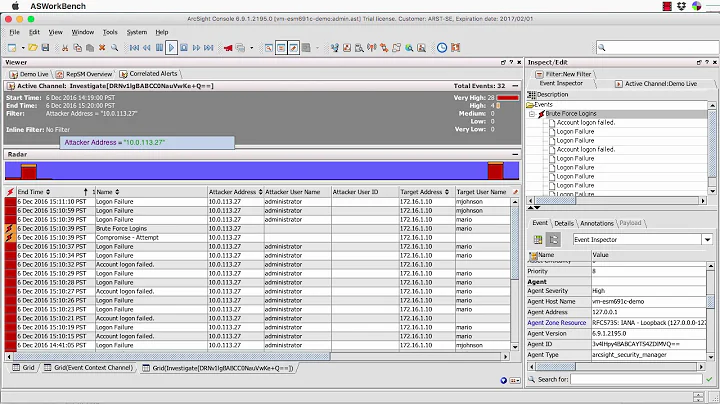
Task: Sort by Attacker Address column header
Action: coord(236,192)
